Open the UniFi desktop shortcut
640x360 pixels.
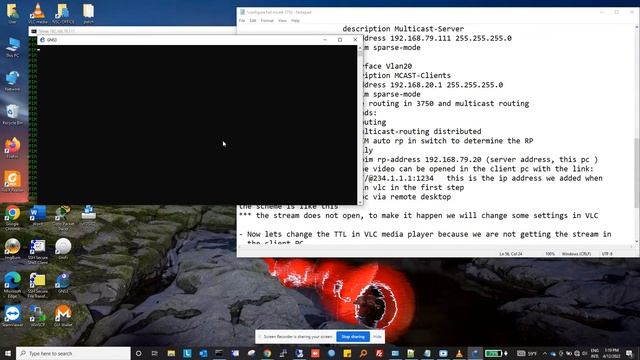(x=63, y=249)
